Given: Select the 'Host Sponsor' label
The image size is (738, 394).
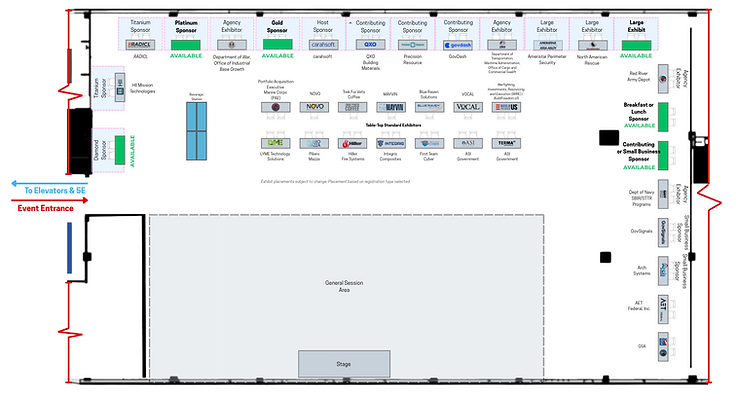Looking at the screenshot, I should pos(323,26).
